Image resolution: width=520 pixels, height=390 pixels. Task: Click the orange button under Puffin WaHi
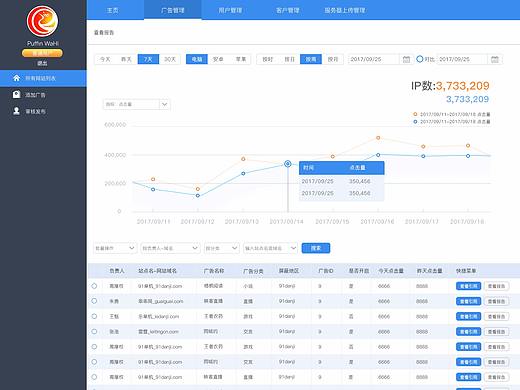pos(42,53)
